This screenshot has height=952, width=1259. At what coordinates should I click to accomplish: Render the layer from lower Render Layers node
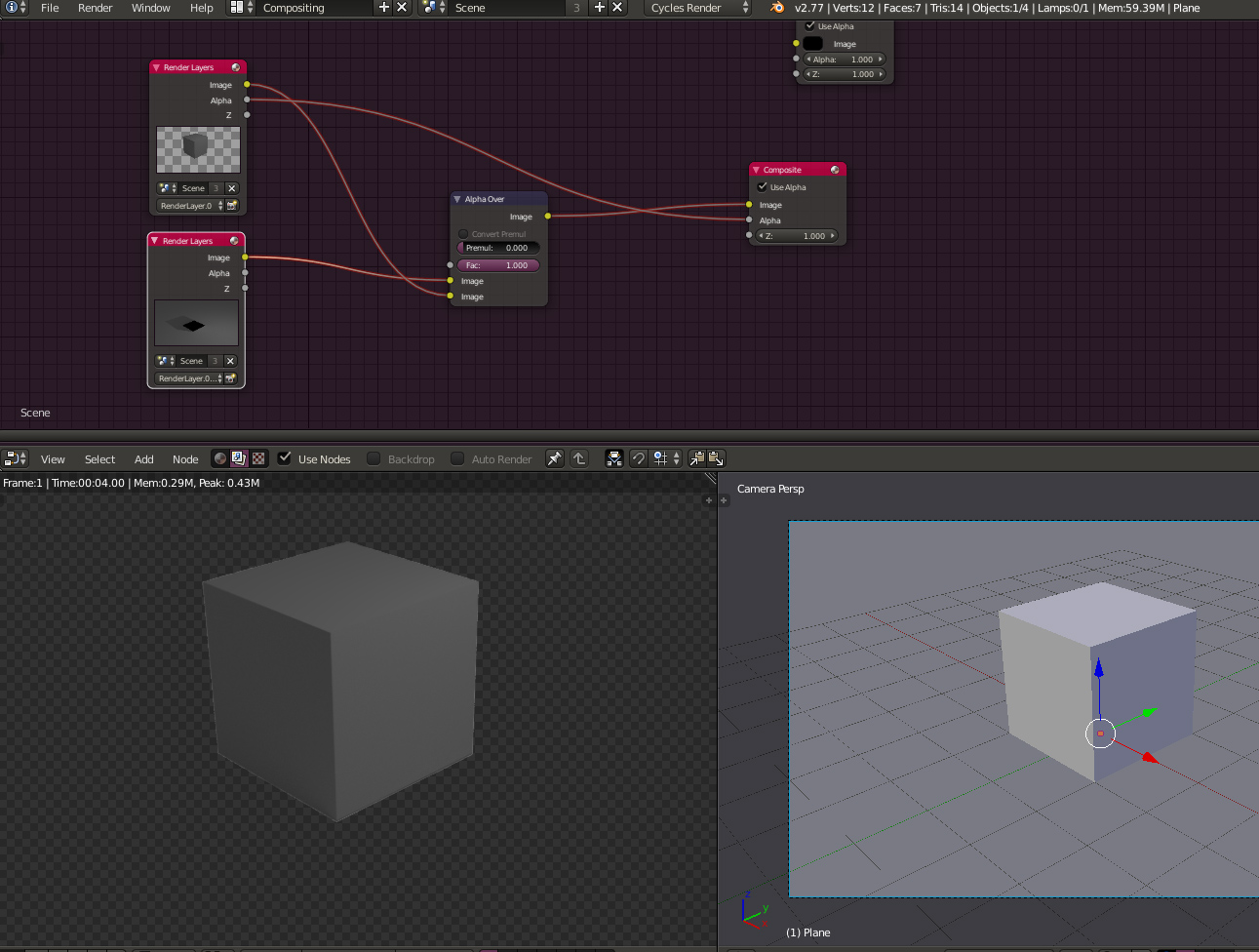coord(231,378)
